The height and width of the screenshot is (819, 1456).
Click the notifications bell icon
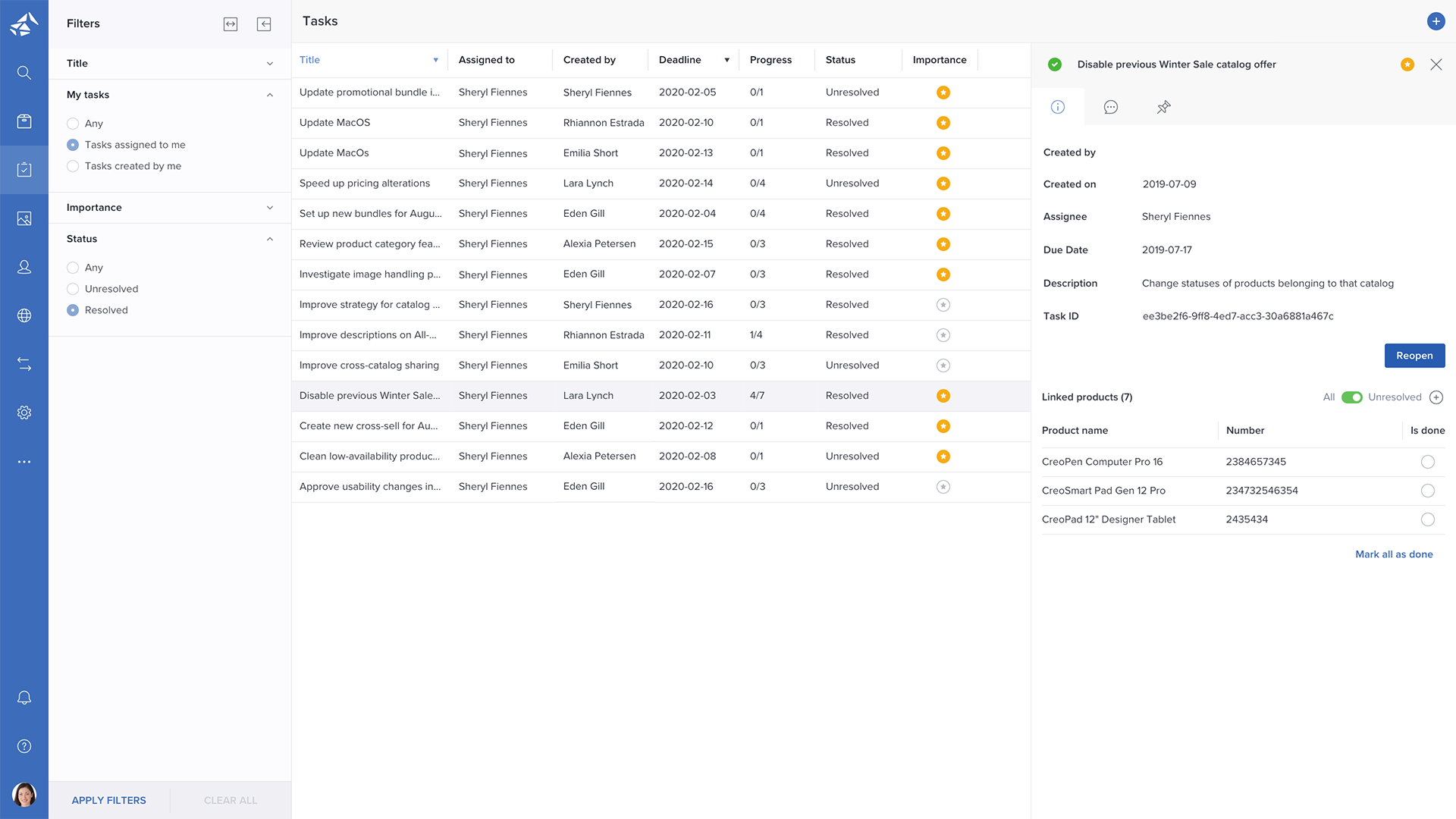click(x=24, y=698)
